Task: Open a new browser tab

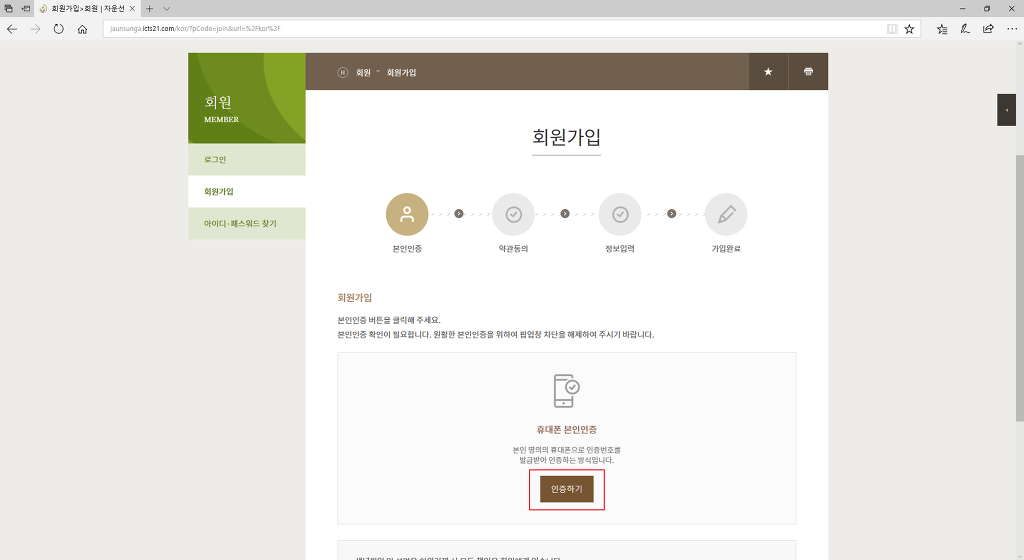Action: (x=150, y=8)
